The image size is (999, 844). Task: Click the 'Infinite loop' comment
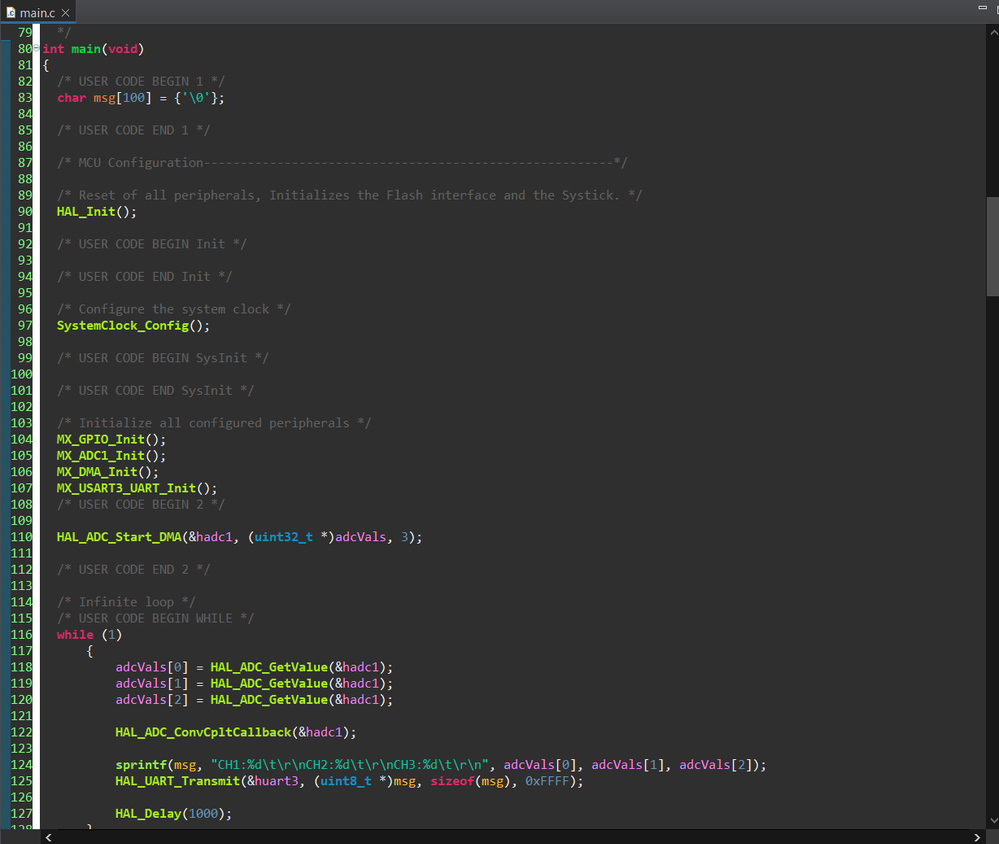[126, 603]
